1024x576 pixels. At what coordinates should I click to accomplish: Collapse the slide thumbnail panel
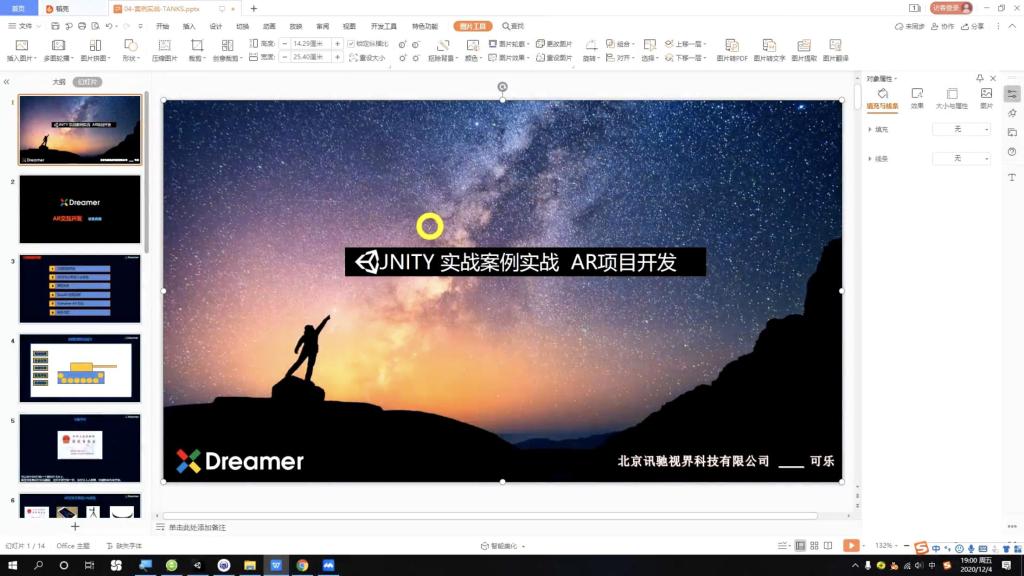pyautogui.click(x=7, y=82)
